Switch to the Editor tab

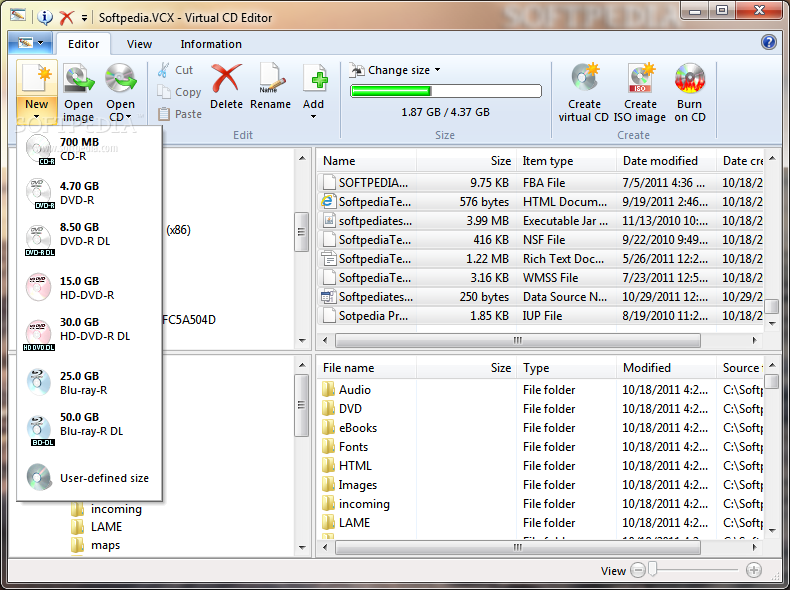pos(84,44)
